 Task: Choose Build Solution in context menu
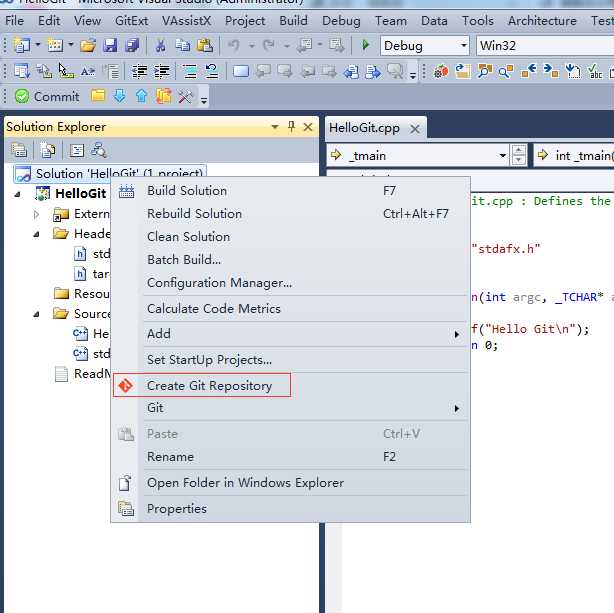click(291, 191)
